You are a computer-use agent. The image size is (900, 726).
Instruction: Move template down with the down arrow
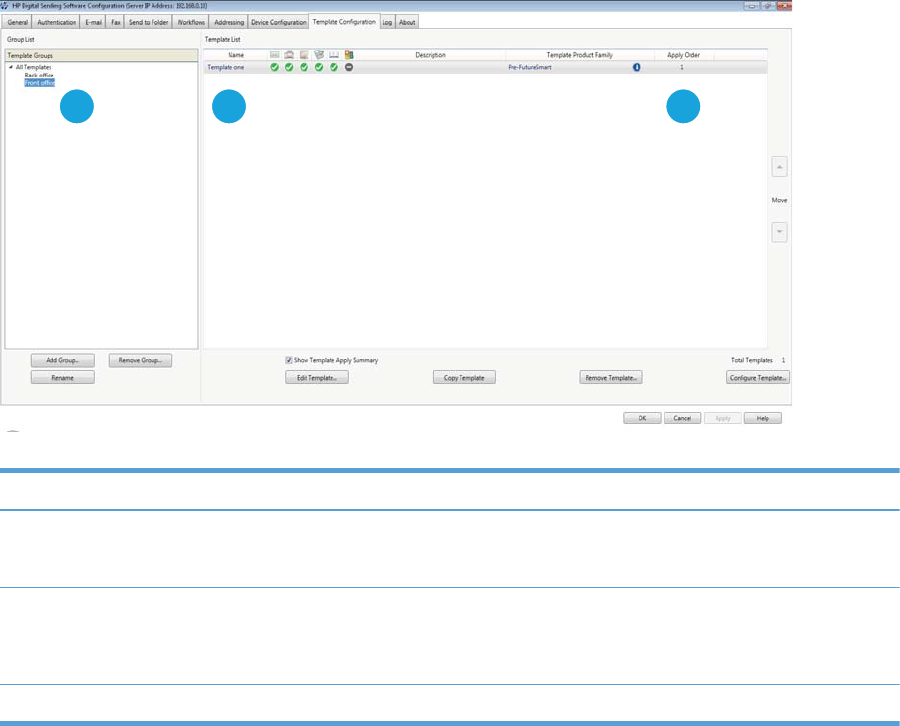click(x=779, y=232)
